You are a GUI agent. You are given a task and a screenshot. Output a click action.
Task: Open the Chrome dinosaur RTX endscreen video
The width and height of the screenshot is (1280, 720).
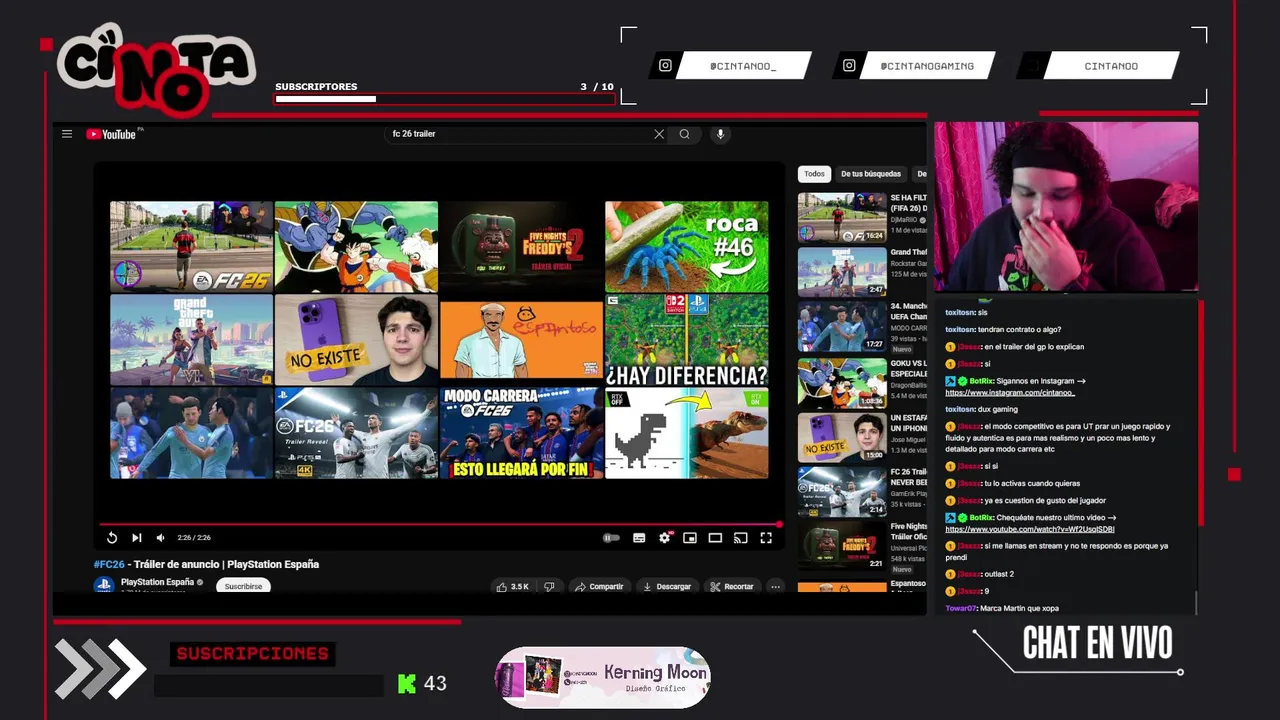pyautogui.click(x=686, y=433)
